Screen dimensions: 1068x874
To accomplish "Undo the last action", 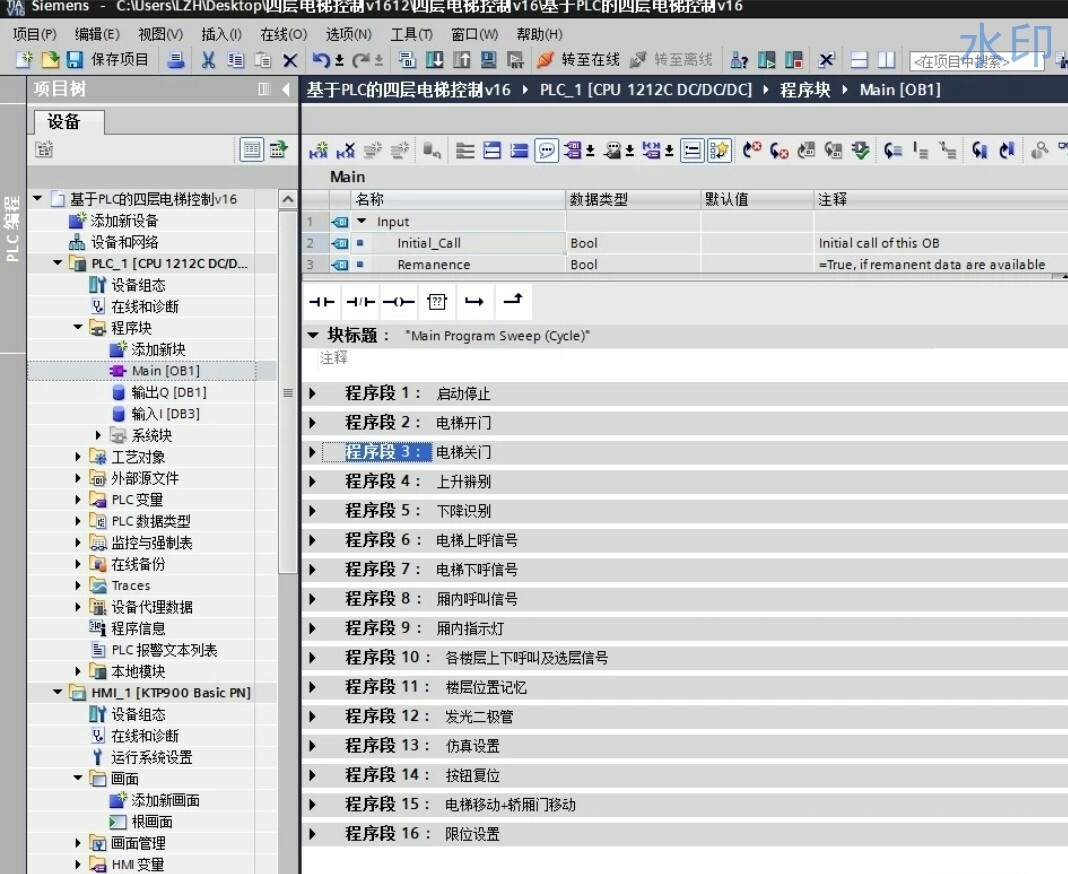I will pos(321,60).
